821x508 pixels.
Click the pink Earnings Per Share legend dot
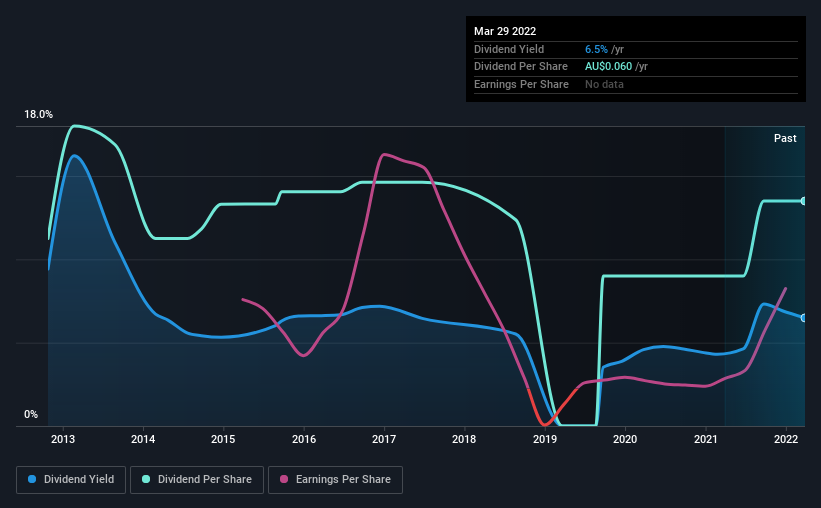[x=284, y=479]
